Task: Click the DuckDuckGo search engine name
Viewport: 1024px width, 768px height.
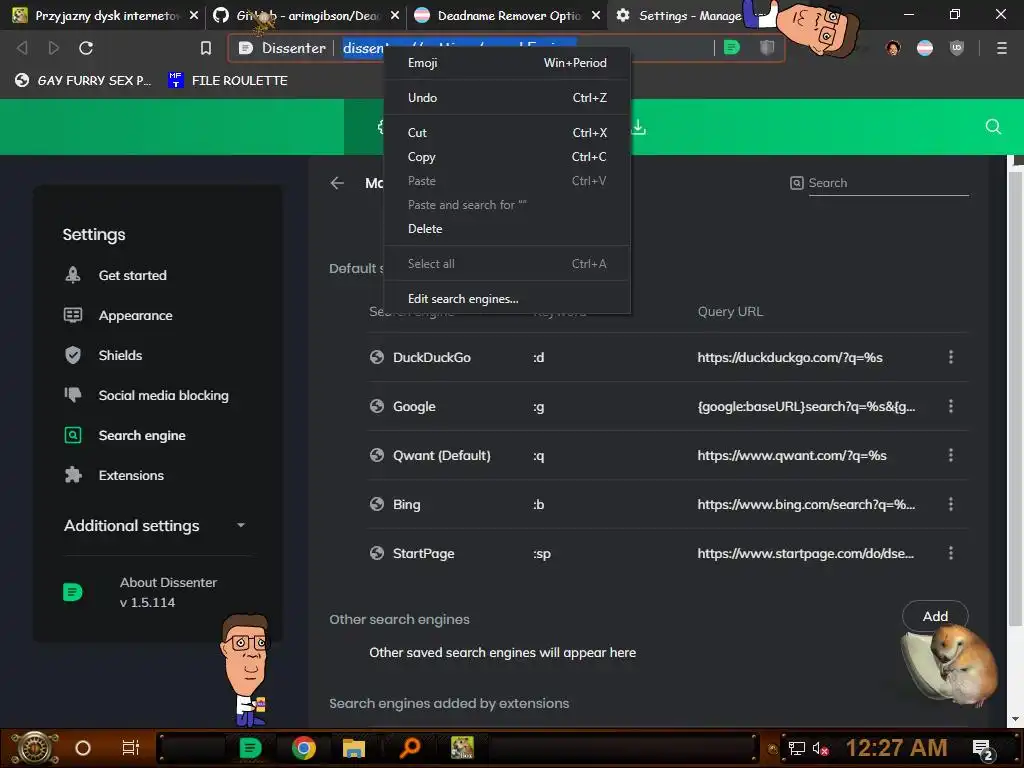Action: pyautogui.click(x=432, y=357)
